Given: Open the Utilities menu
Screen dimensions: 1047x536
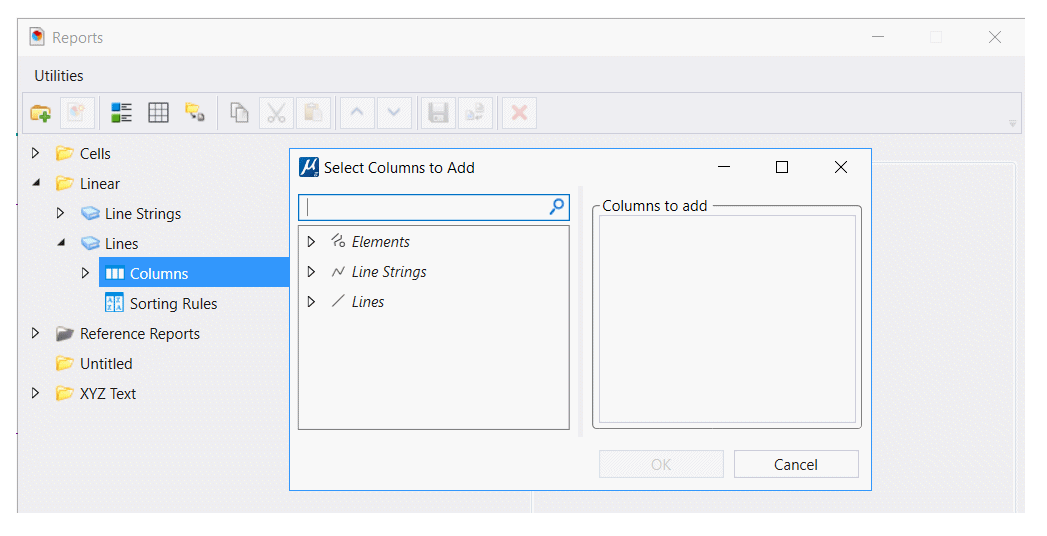Looking at the screenshot, I should [x=59, y=75].
